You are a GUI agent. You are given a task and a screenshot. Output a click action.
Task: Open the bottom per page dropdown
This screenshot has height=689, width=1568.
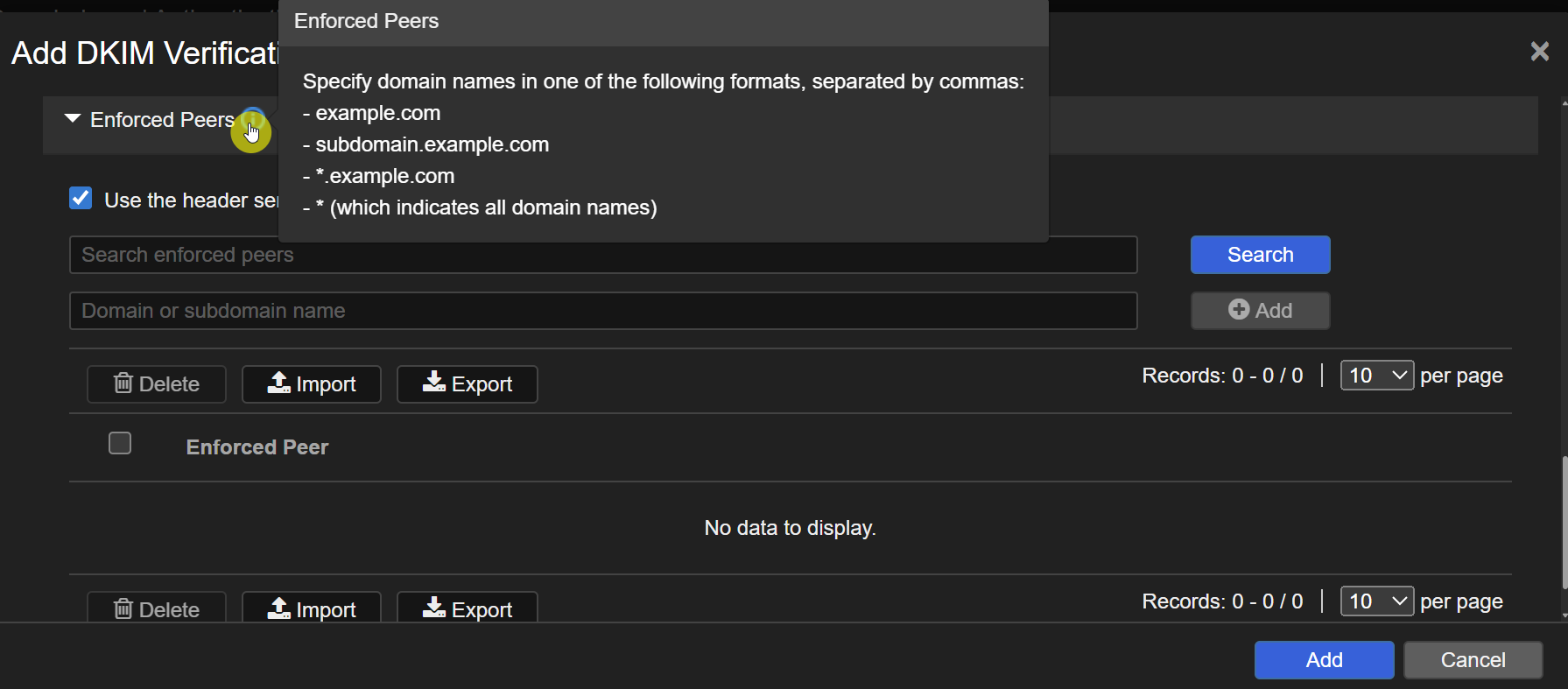[1376, 601]
